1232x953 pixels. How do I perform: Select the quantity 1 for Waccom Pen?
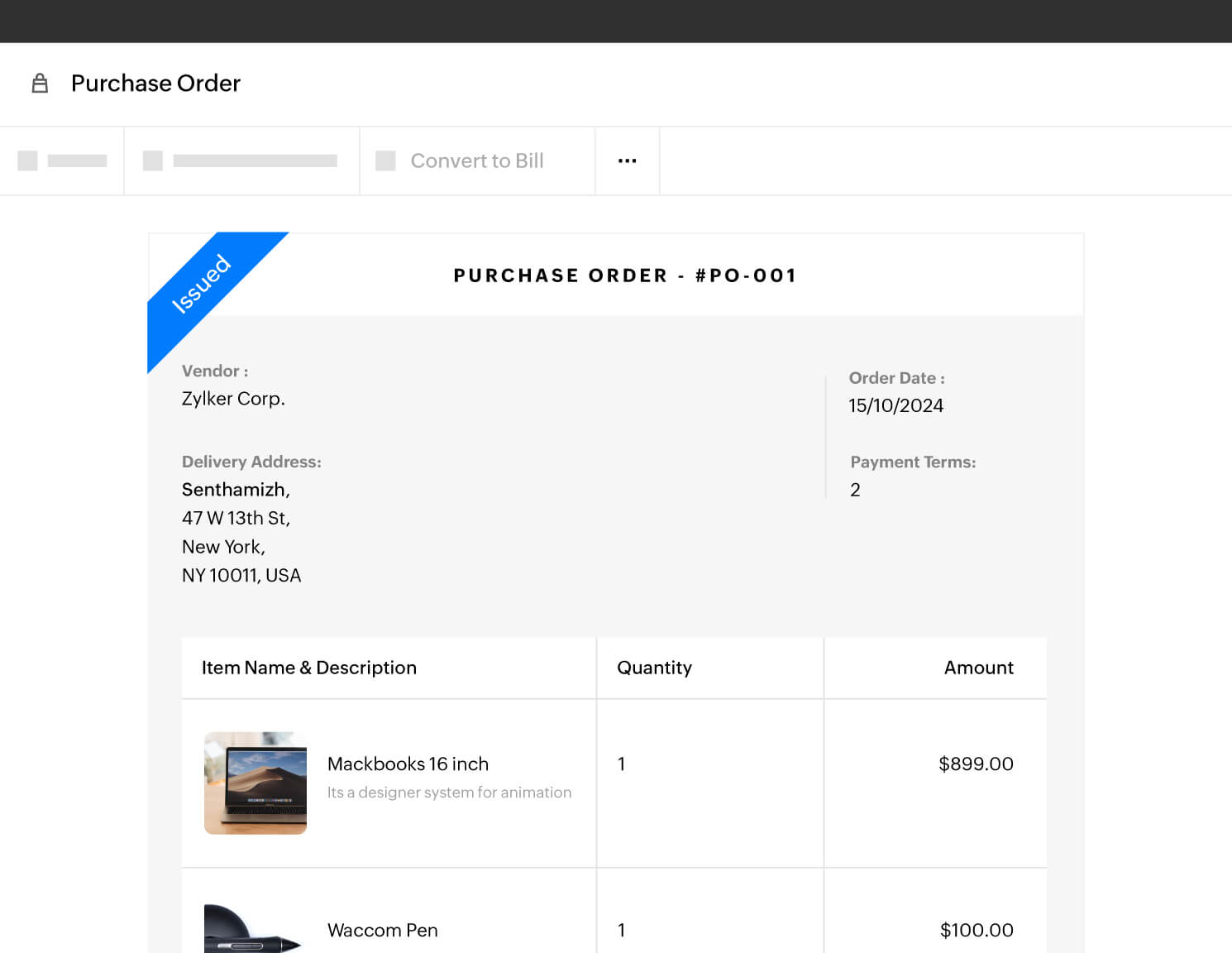(x=621, y=930)
